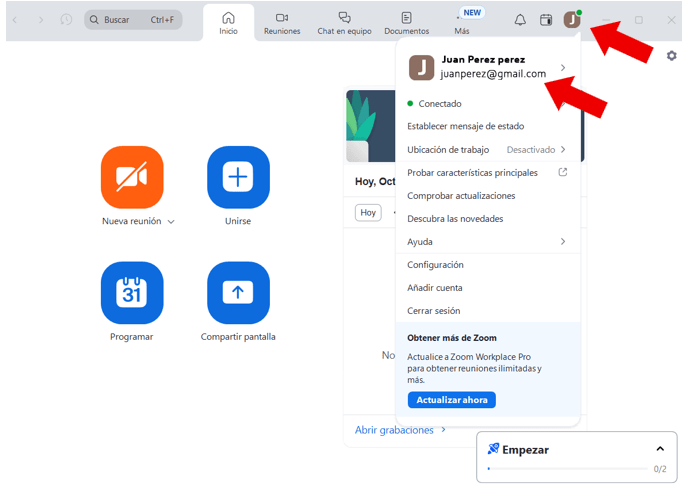682x486 pixels.
Task: Click the orange Nueva reunión camera icon
Action: [x=132, y=177]
